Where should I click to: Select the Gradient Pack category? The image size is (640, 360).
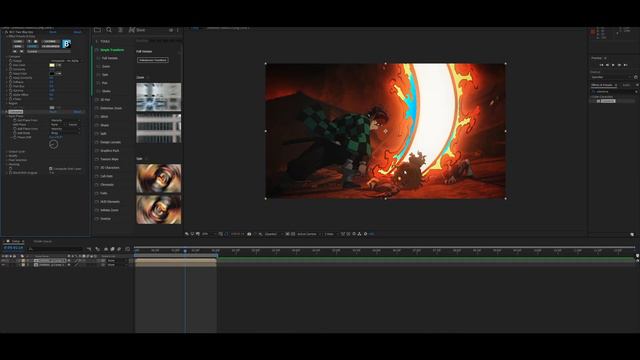109,151
